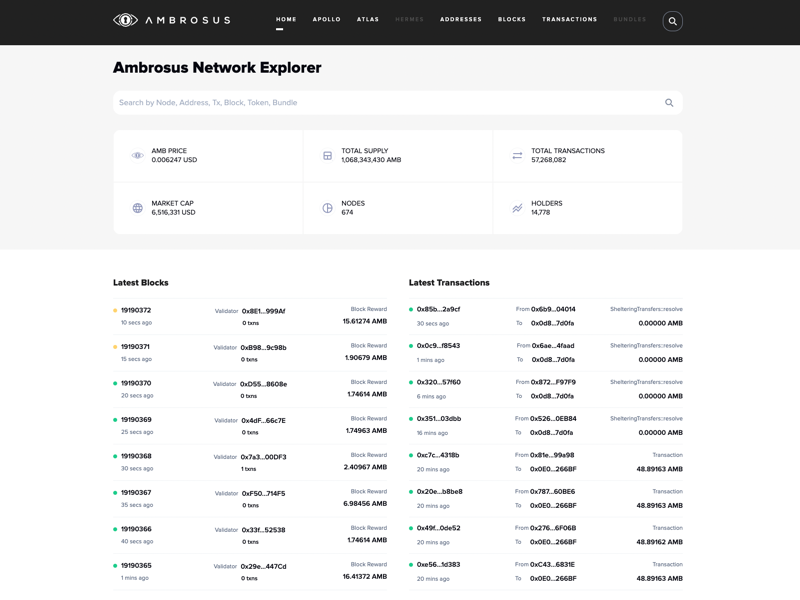Image resolution: width=800 pixels, height=600 pixels.
Task: Click total transactions value 57,268,082
Action: coord(548,160)
